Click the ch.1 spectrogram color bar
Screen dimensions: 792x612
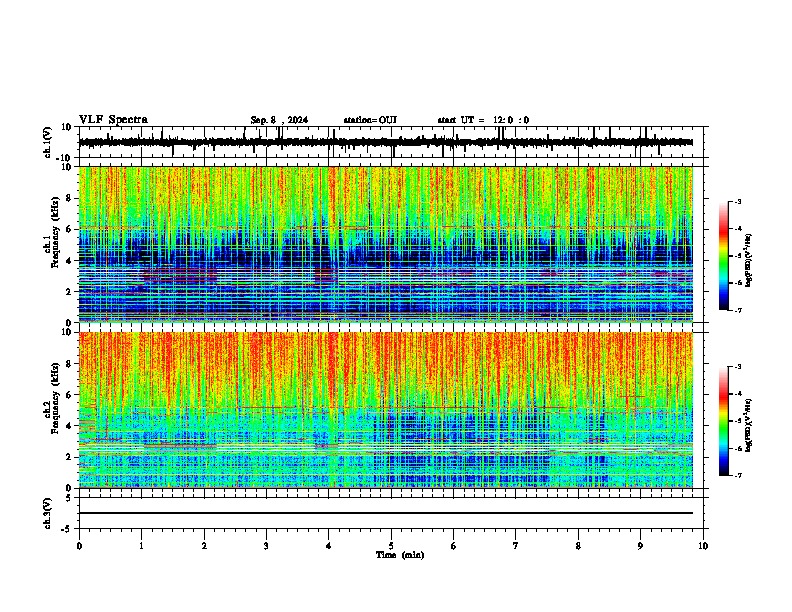(724, 256)
